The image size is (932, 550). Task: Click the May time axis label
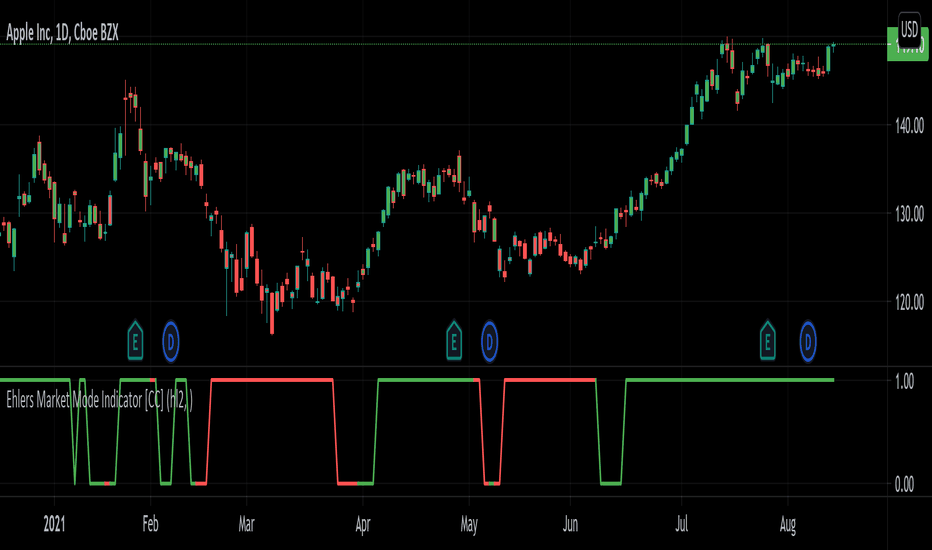click(x=469, y=524)
